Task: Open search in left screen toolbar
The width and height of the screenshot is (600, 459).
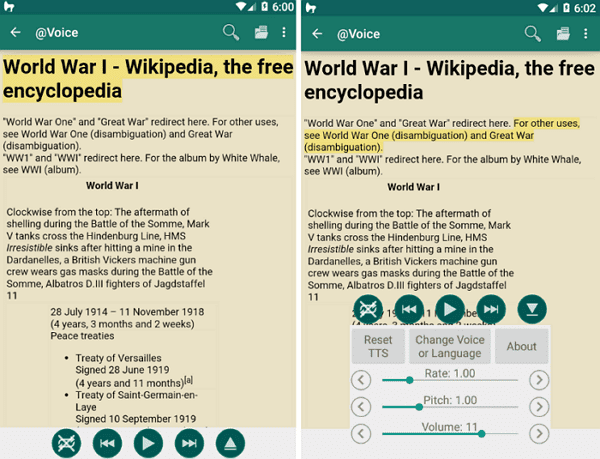Action: (x=231, y=33)
